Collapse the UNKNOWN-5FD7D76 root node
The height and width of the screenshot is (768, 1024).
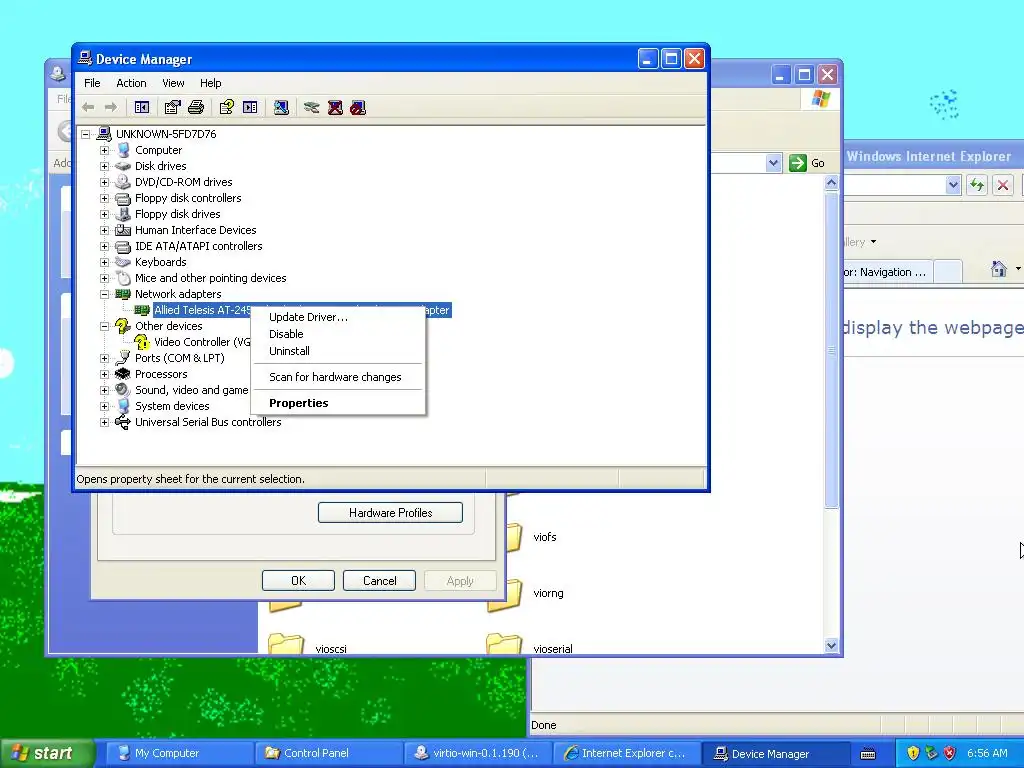click(x=86, y=134)
